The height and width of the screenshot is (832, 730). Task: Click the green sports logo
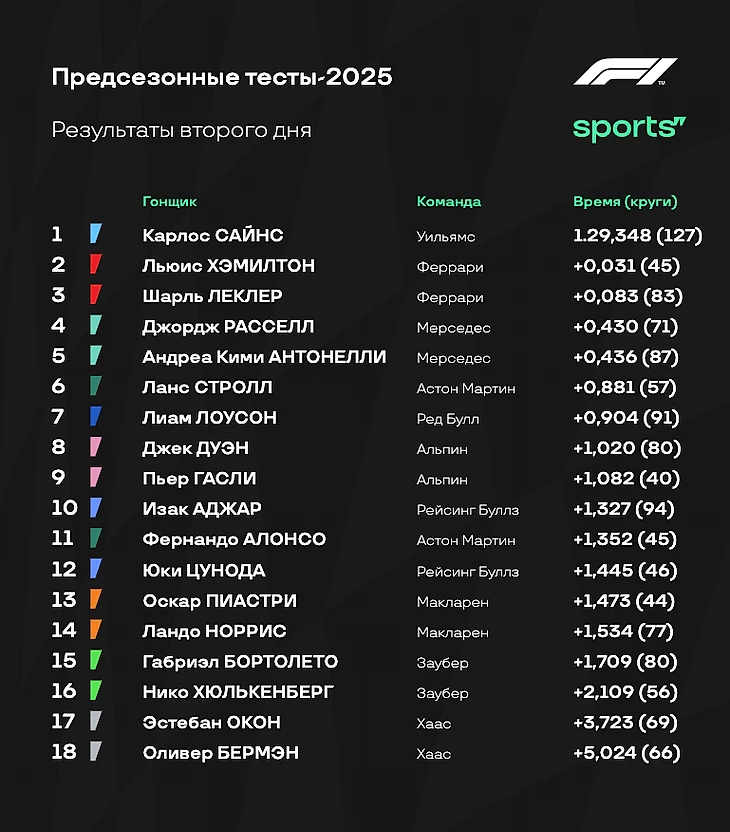pos(629,128)
